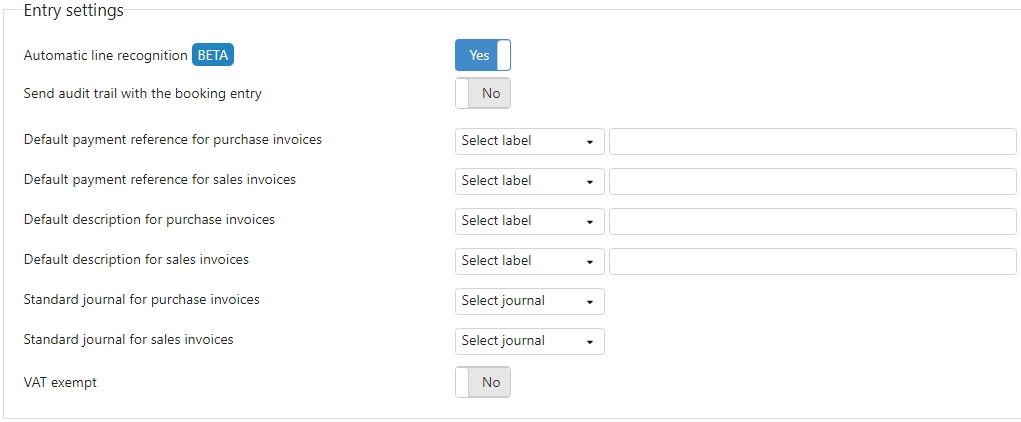The image size is (1021, 422).
Task: Disable the Automatic line recognition toggle
Action: pyautogui.click(x=483, y=55)
